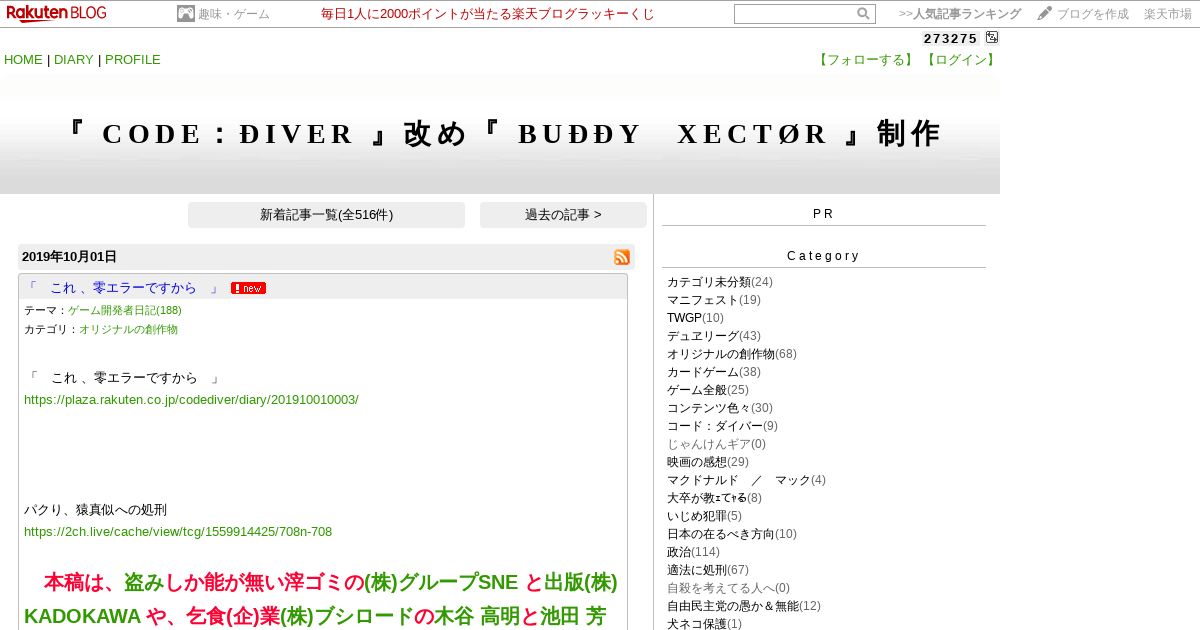The image size is (1200, 630).
Task: Open category オリジナルの創作物 under post title
Action: [x=128, y=329]
